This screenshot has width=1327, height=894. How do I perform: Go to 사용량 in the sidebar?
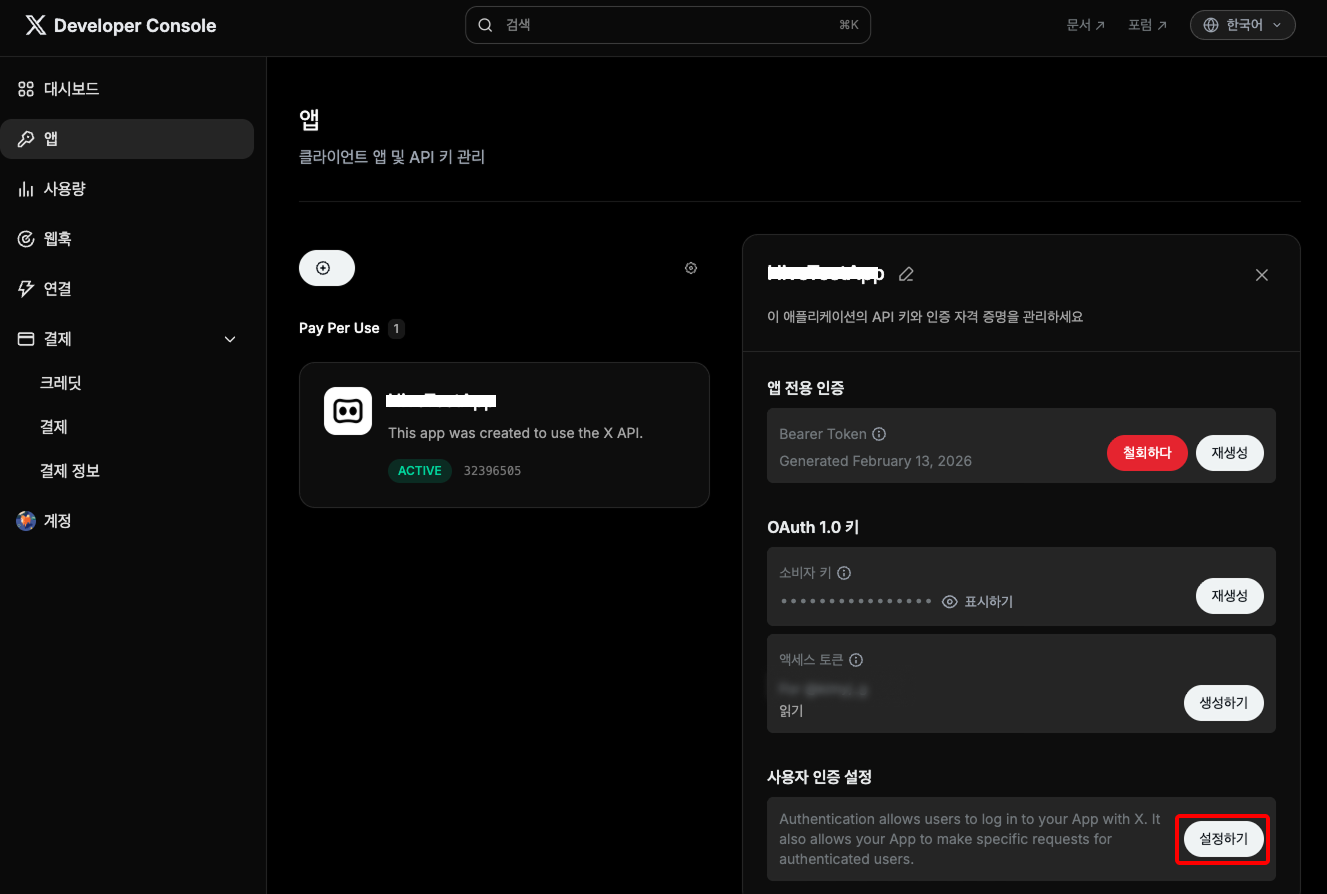(64, 189)
